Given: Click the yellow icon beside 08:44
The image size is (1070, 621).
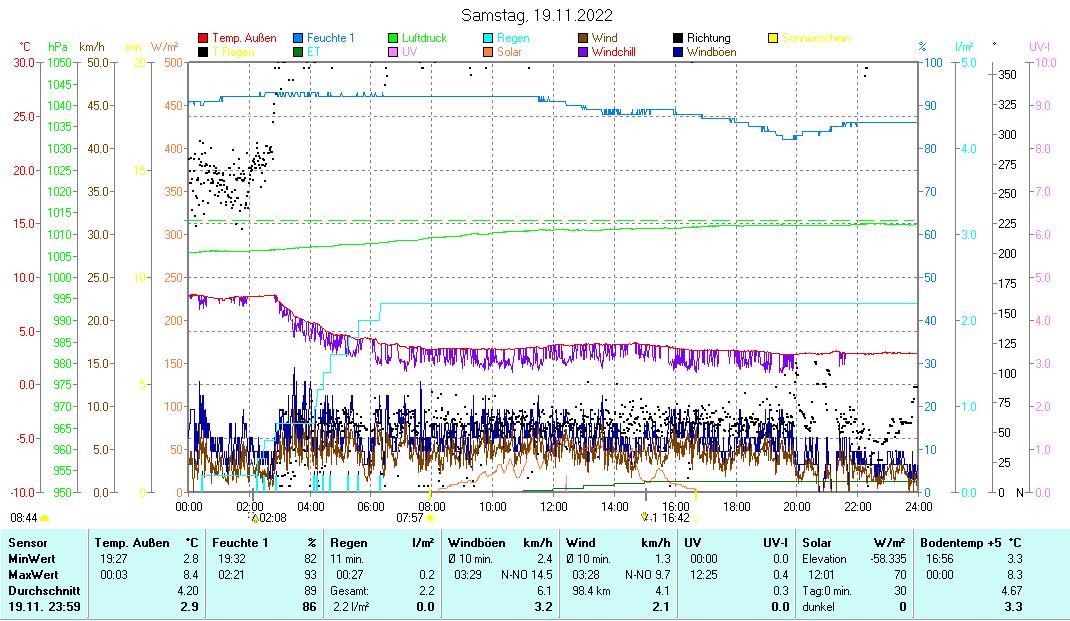Looking at the screenshot, I should 44,518.
